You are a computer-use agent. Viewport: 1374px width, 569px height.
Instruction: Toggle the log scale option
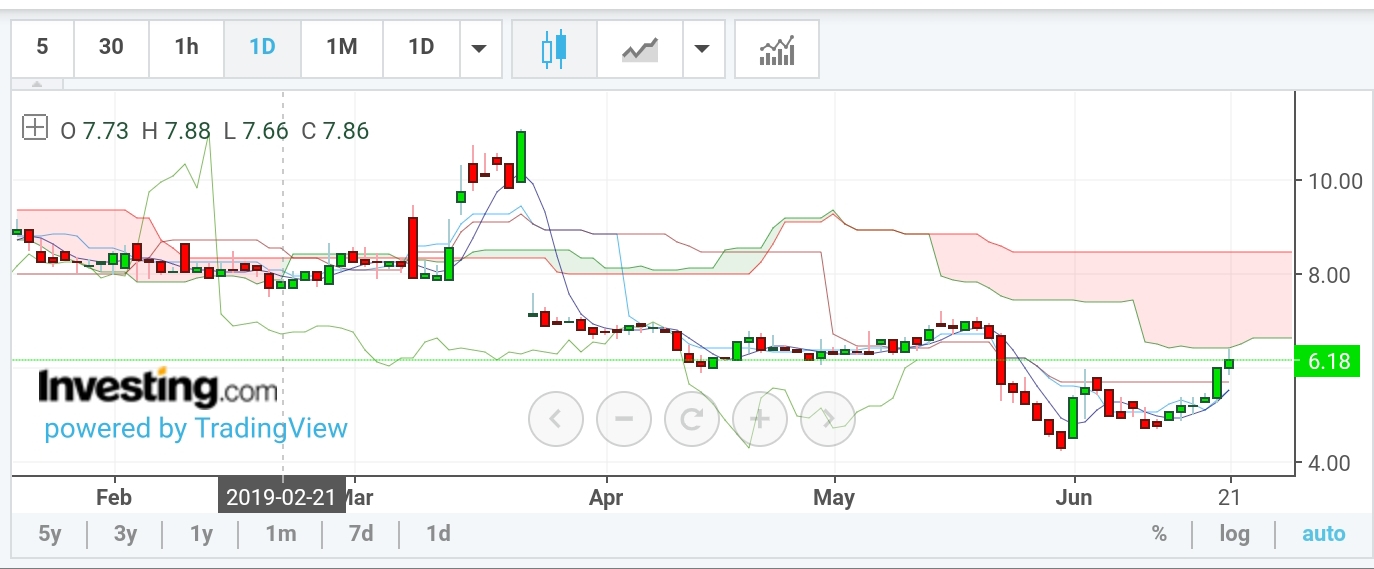(x=1234, y=534)
